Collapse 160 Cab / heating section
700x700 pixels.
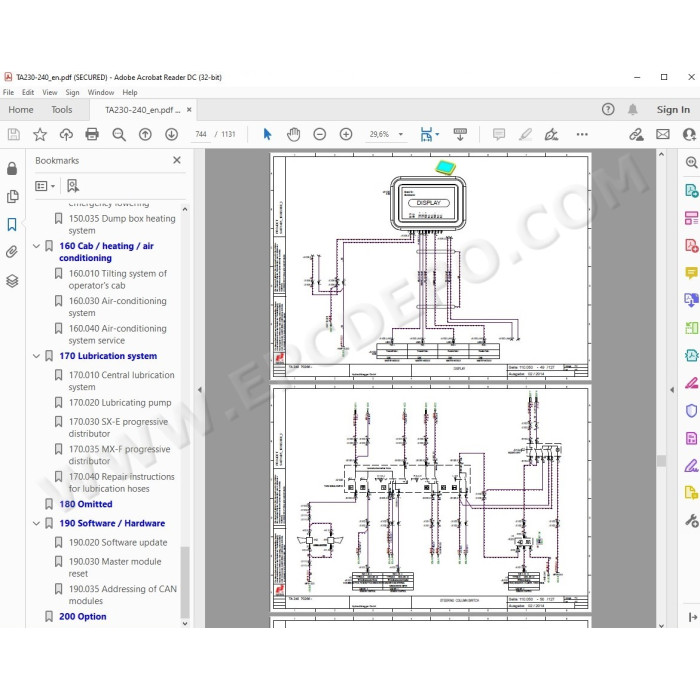(37, 246)
